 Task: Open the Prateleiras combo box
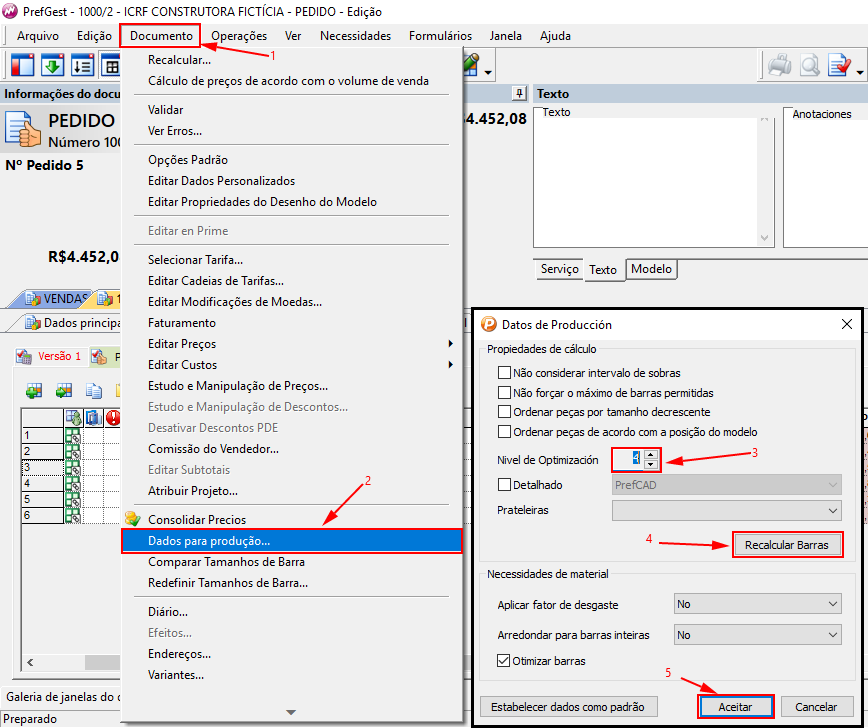(726, 510)
